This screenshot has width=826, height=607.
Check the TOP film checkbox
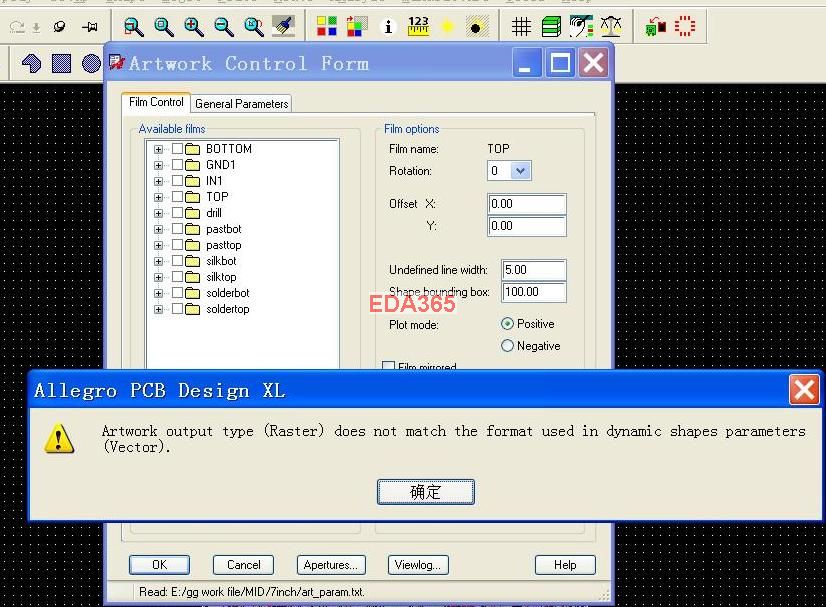coord(178,197)
